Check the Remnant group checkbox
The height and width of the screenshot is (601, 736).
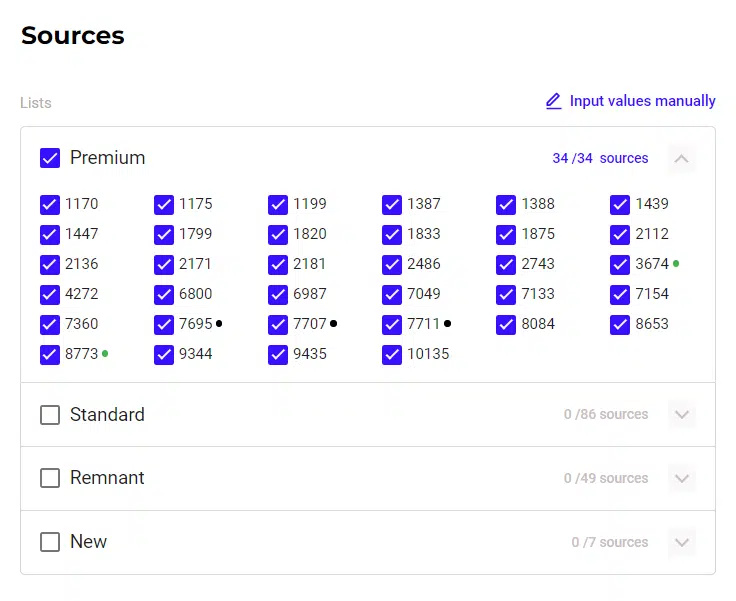50,478
